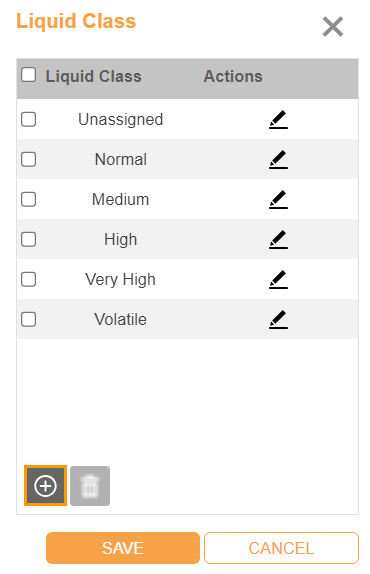Edit the High liquid class
Viewport: 370px width, 574px height.
click(x=278, y=239)
